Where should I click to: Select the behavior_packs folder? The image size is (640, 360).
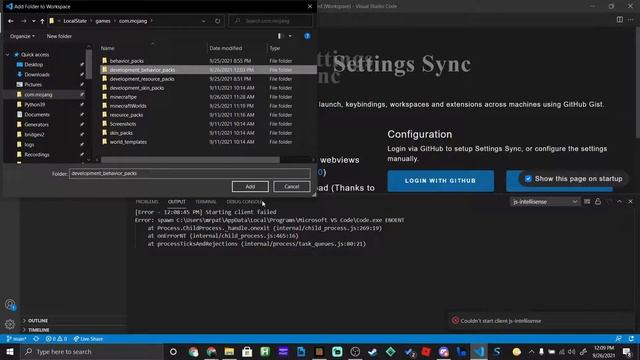coord(127,61)
